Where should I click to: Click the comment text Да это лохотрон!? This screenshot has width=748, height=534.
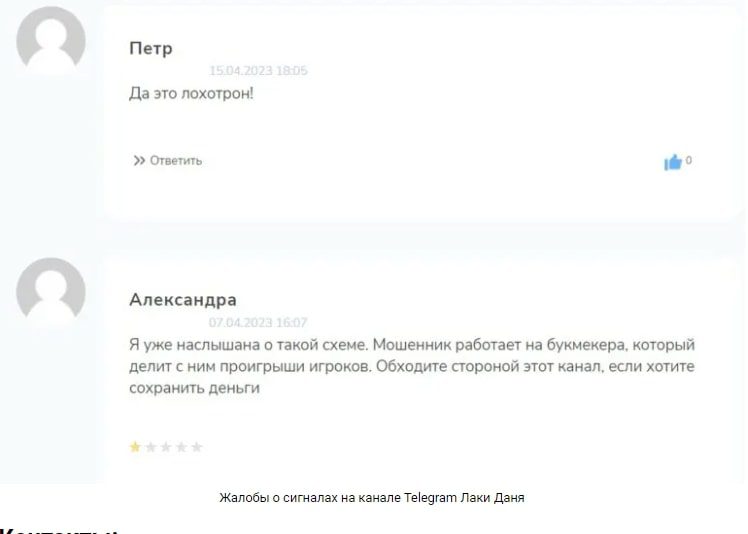point(191,93)
